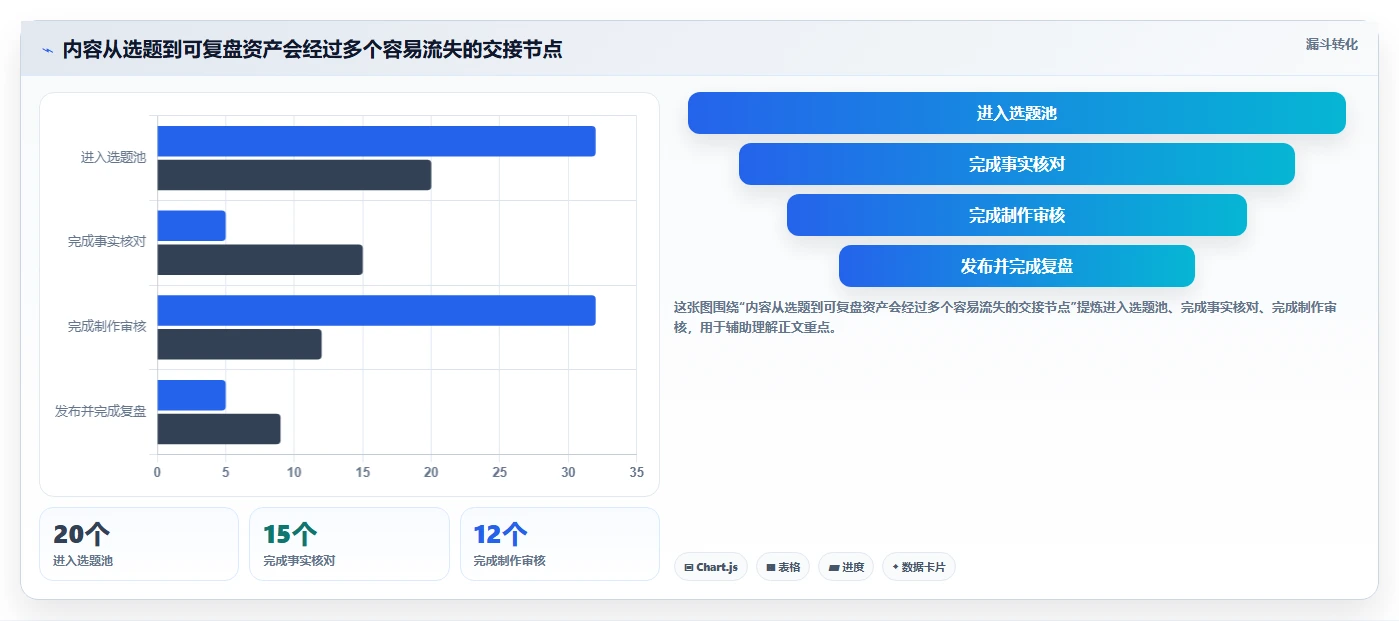Screen dimensions: 1399x621
Task: Click the page title about 交接节点
Action: click(x=312, y=50)
